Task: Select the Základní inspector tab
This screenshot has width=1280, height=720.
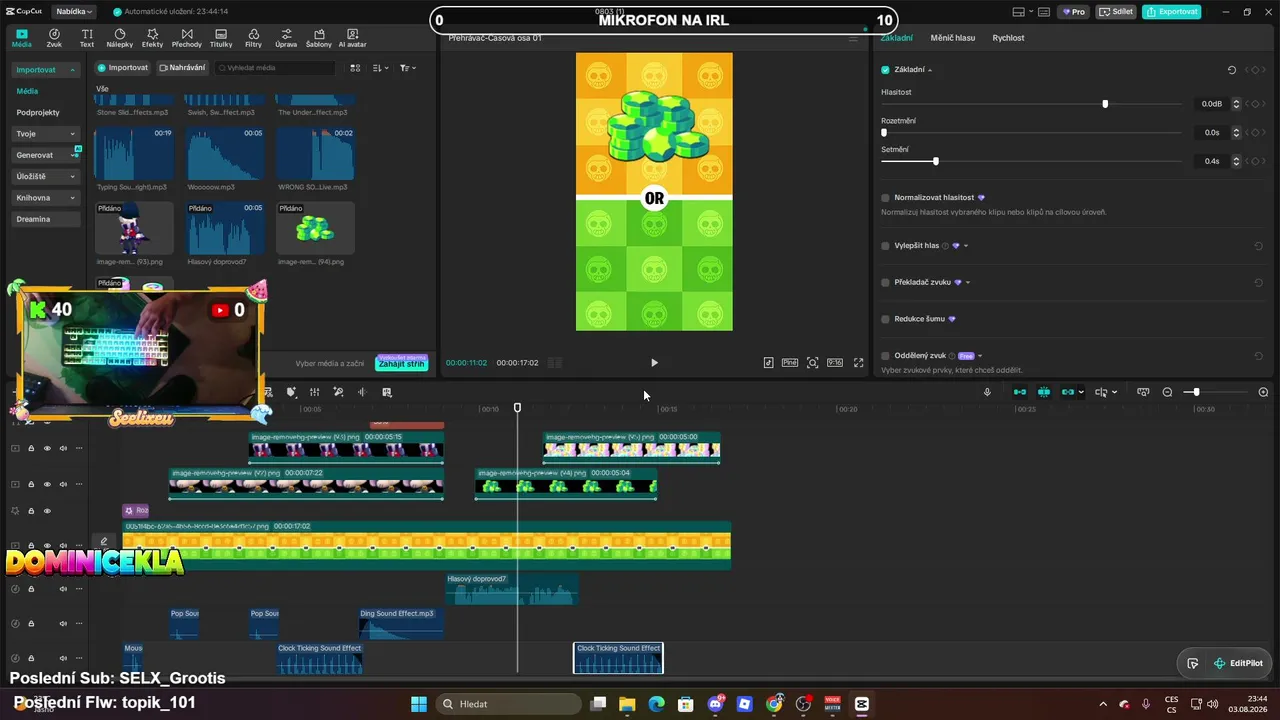Action: [x=896, y=38]
